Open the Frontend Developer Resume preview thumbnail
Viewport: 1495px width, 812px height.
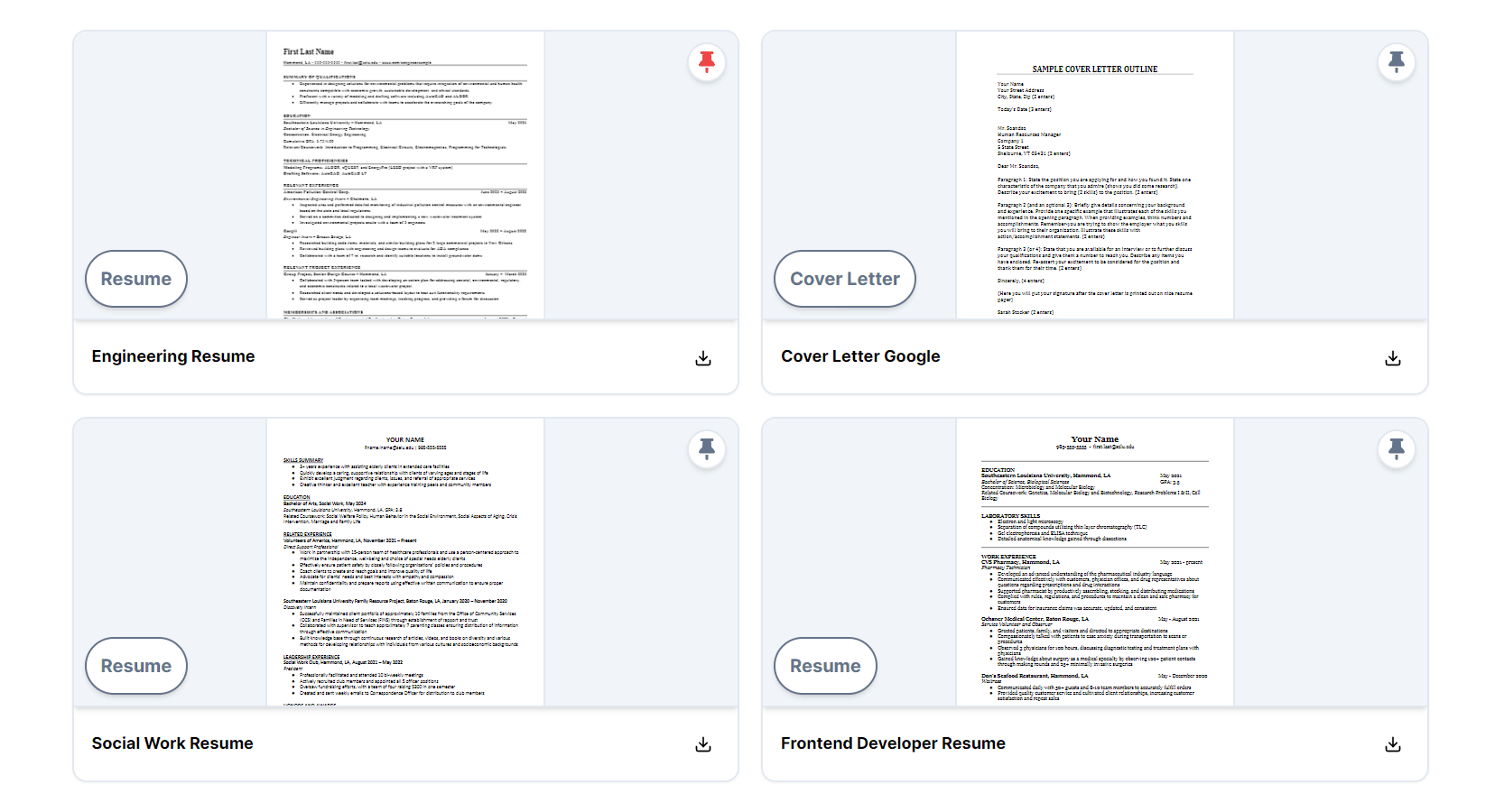[1095, 562]
